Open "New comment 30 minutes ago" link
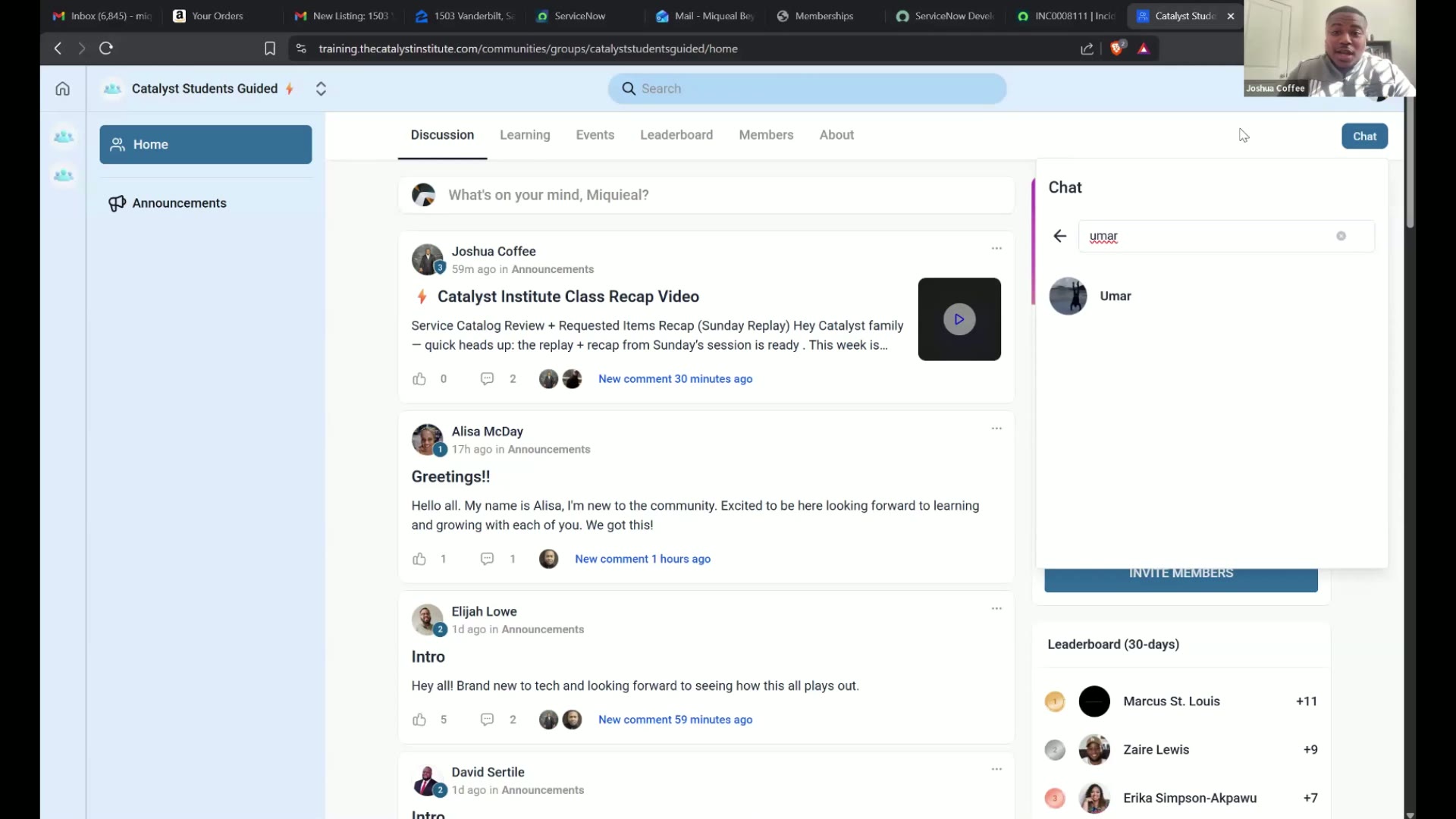Screen dimensions: 1456x819 tap(675, 378)
